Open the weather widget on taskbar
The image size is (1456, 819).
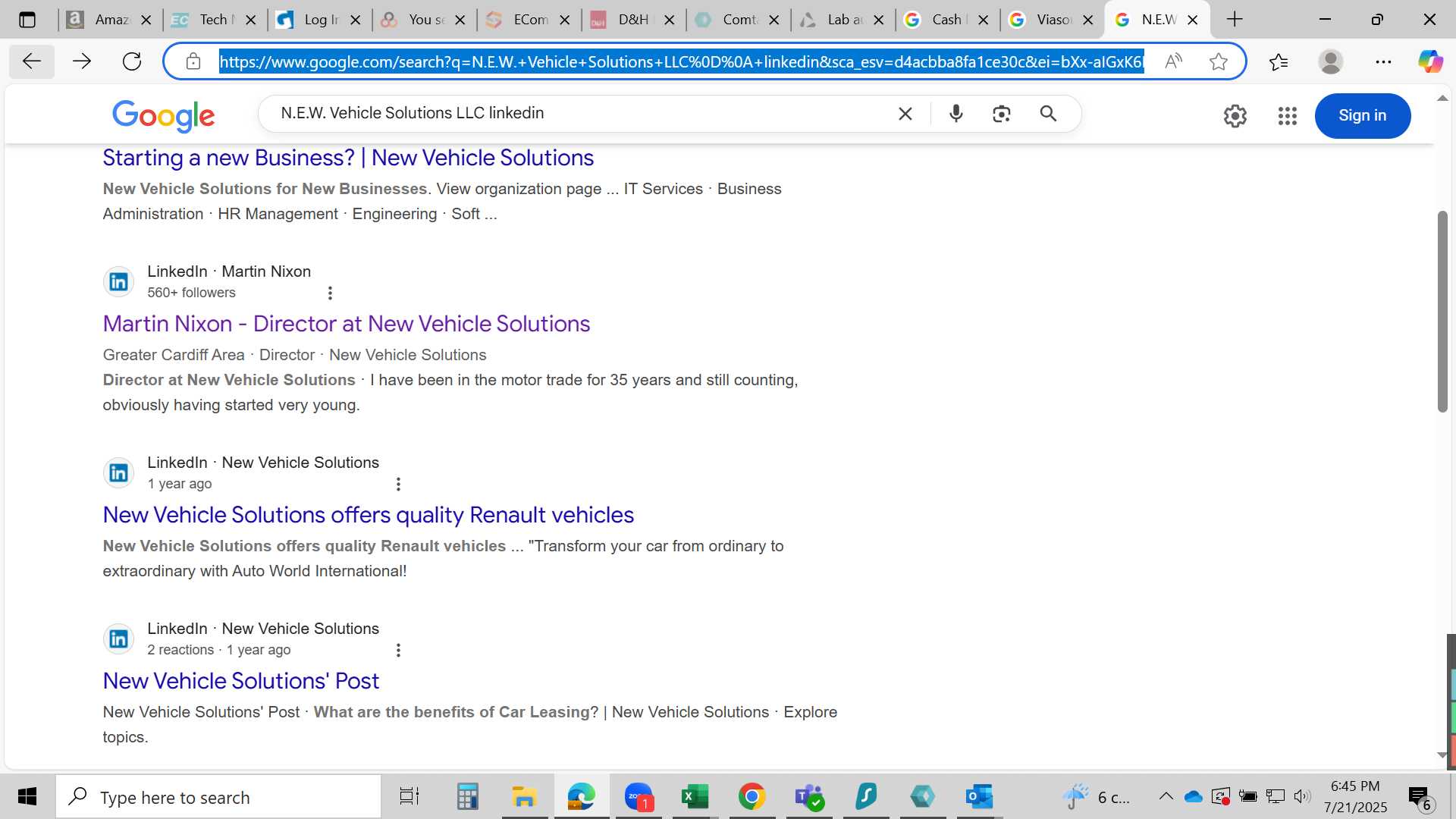click(1097, 797)
